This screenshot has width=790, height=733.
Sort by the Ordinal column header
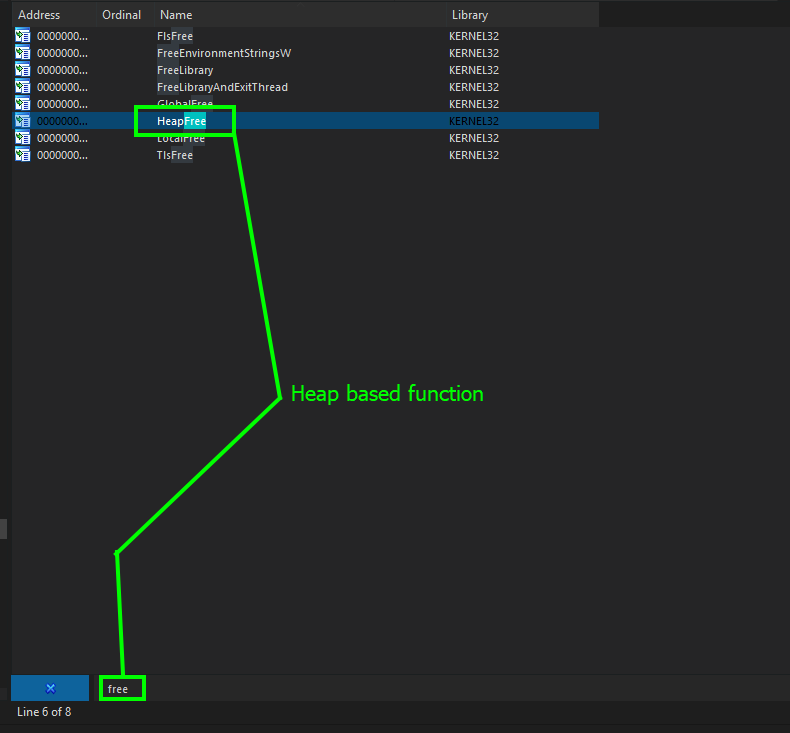[121, 15]
